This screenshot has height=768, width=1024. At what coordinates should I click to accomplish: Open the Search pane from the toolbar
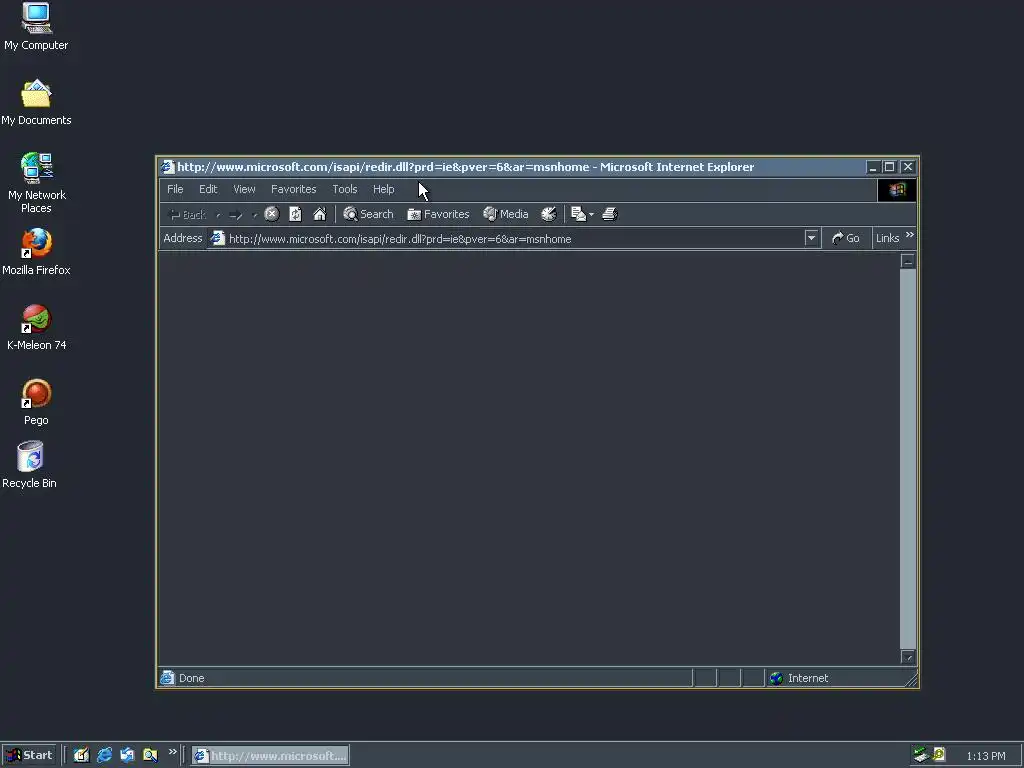click(368, 214)
